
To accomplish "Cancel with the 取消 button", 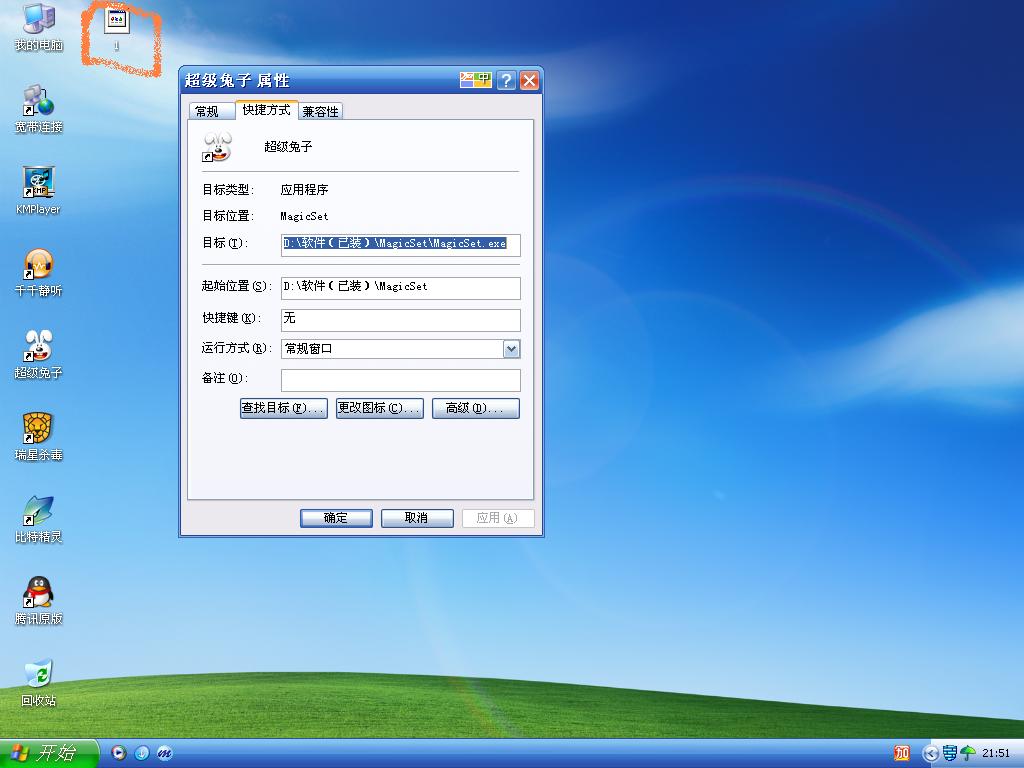I will point(417,518).
